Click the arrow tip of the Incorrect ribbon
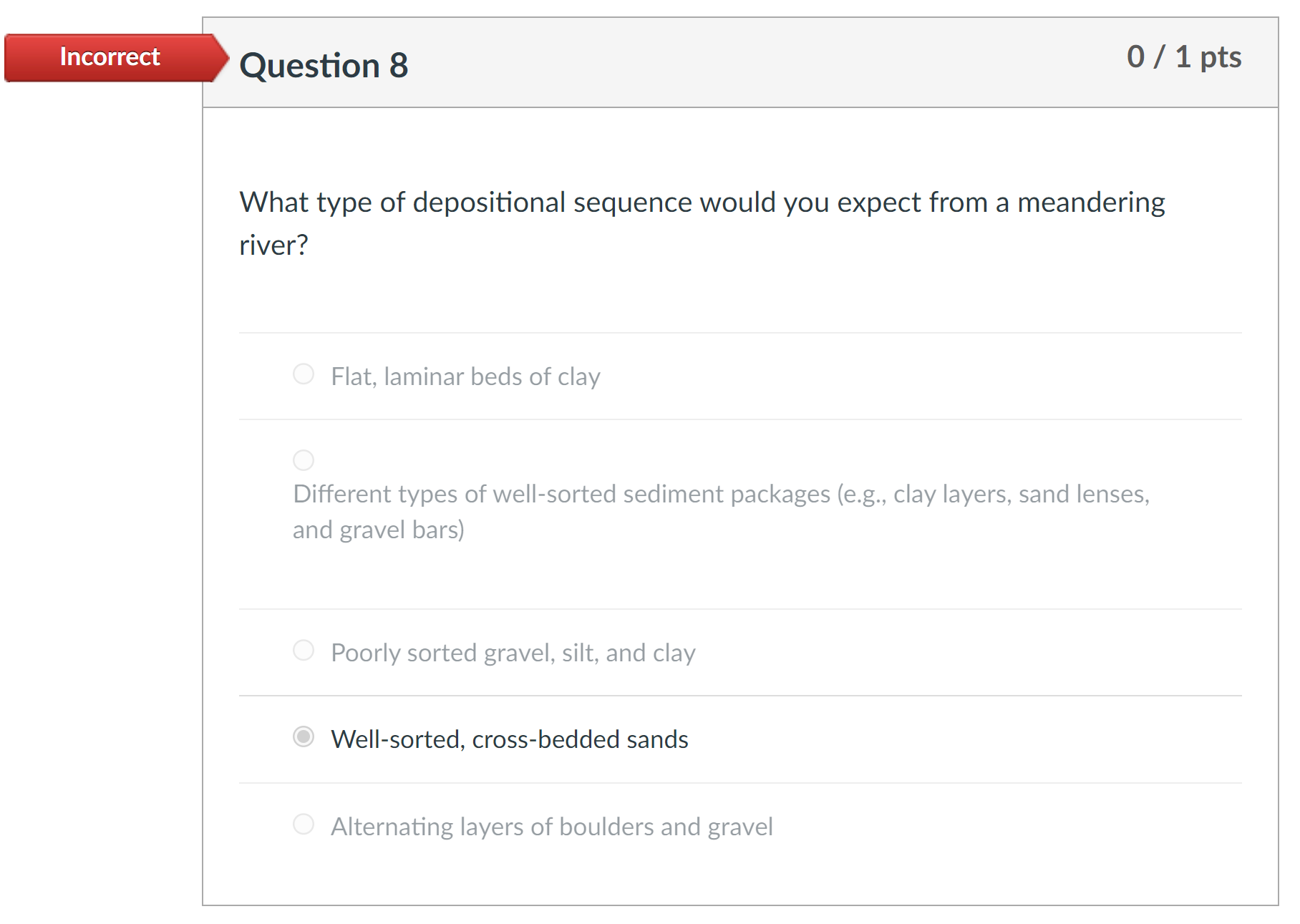 click(x=222, y=57)
